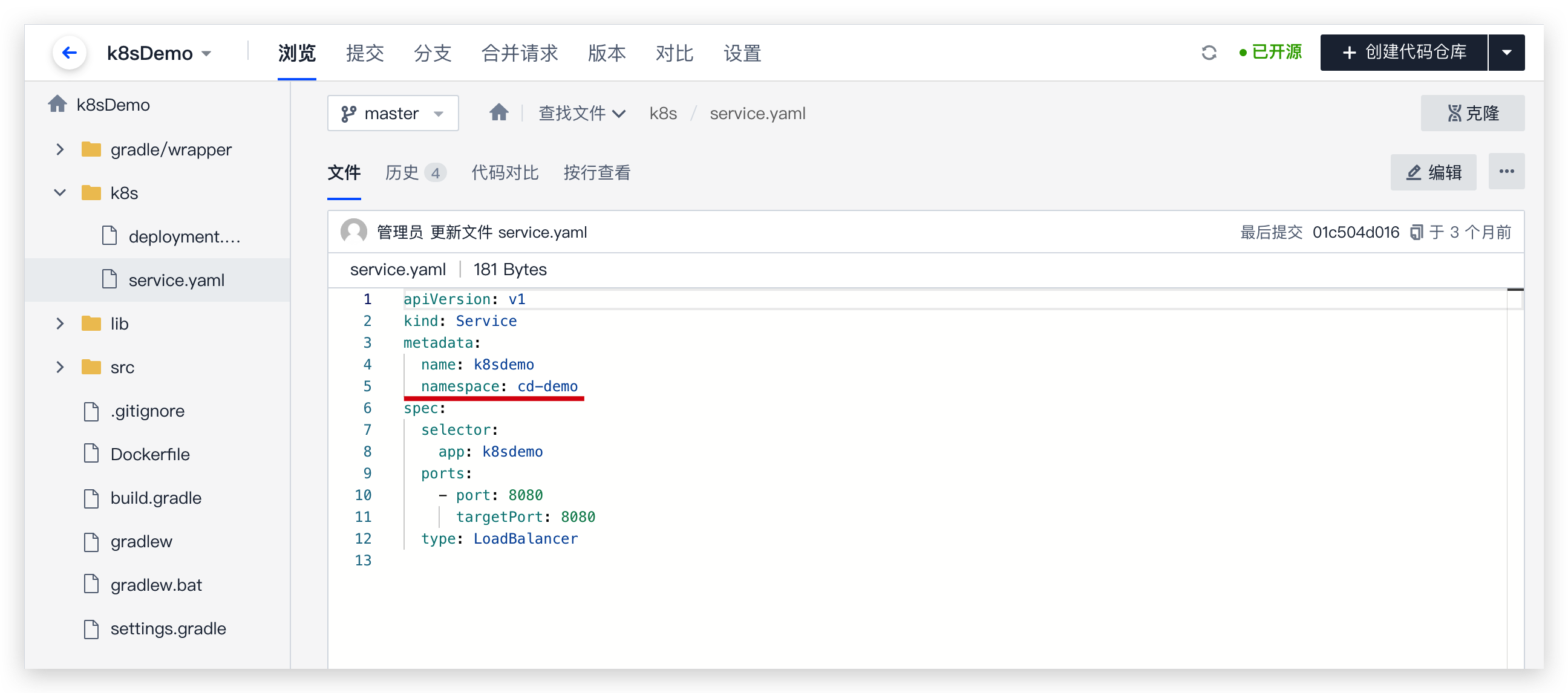1568x693 pixels.
Task: Go to the 合并请求 tab
Action: [x=519, y=53]
